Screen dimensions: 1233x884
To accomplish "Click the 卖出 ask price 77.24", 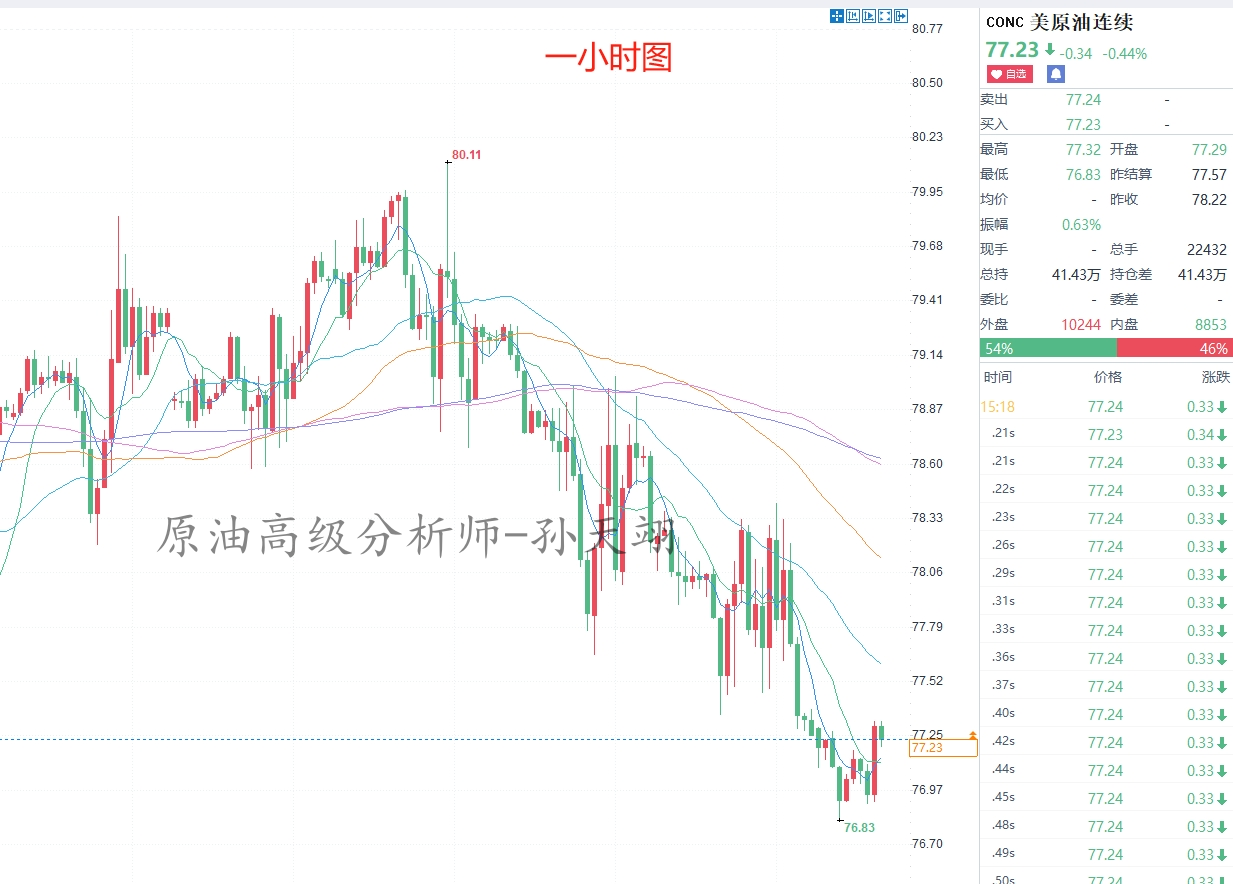I will coord(1083,99).
